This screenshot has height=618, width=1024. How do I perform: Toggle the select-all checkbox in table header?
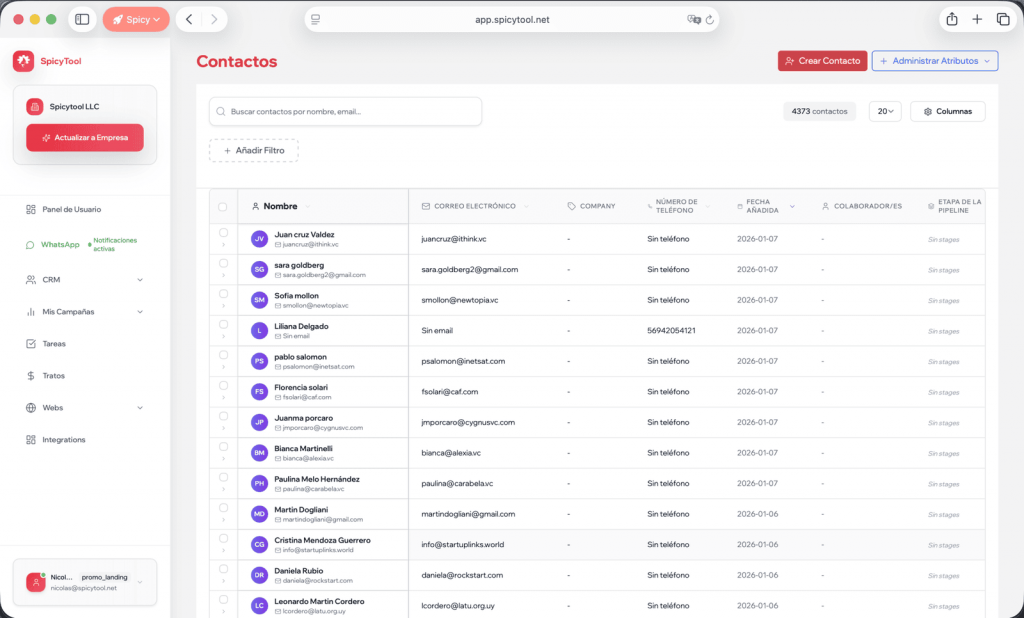click(x=223, y=206)
